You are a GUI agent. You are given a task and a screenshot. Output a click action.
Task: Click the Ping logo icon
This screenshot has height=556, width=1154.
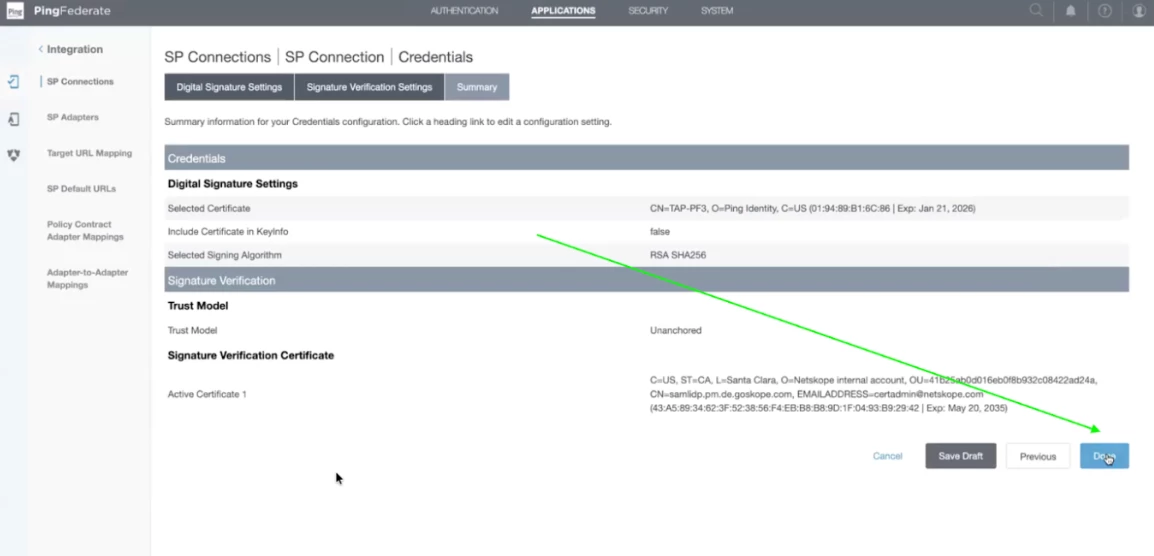coord(15,11)
